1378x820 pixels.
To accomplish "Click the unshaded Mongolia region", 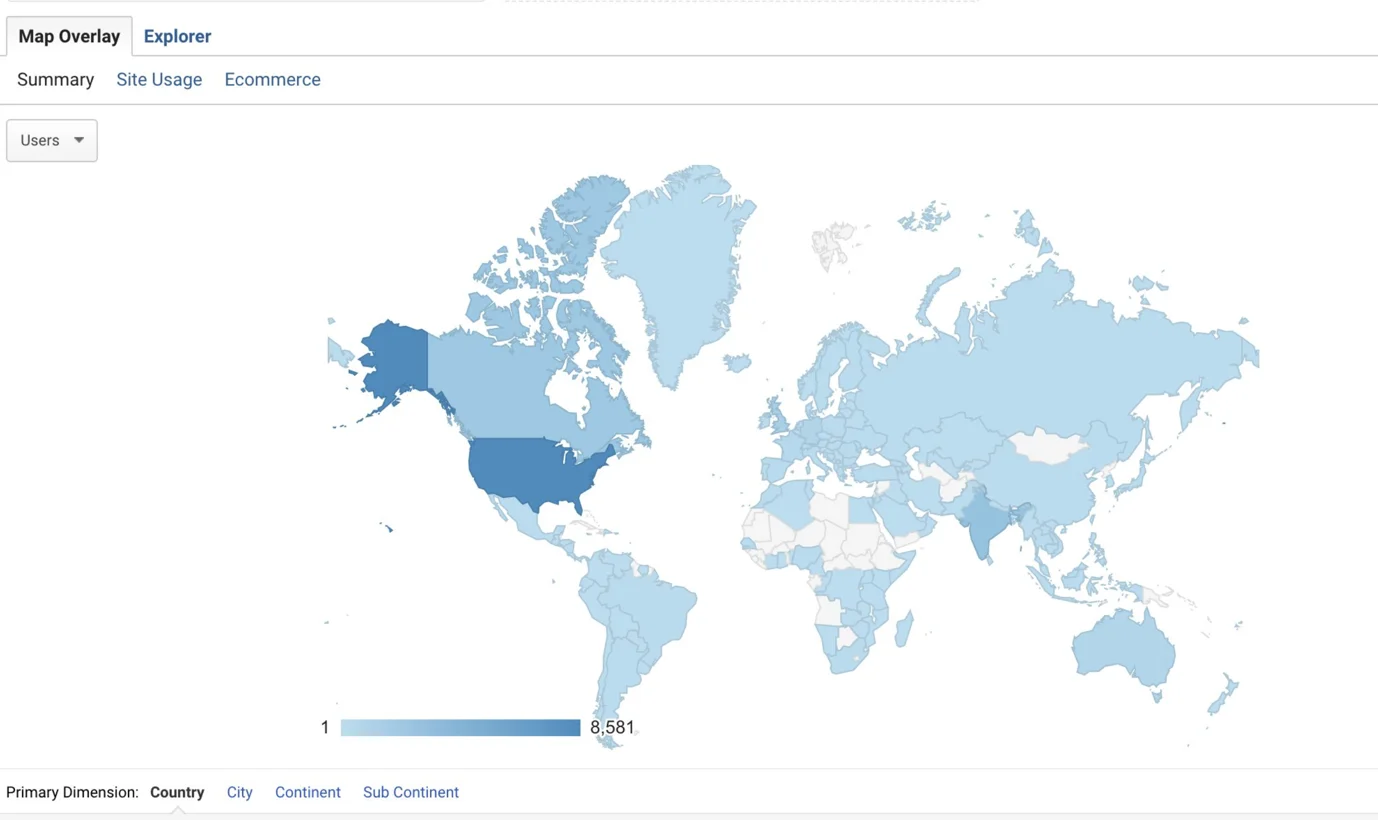I will (x=1048, y=445).
